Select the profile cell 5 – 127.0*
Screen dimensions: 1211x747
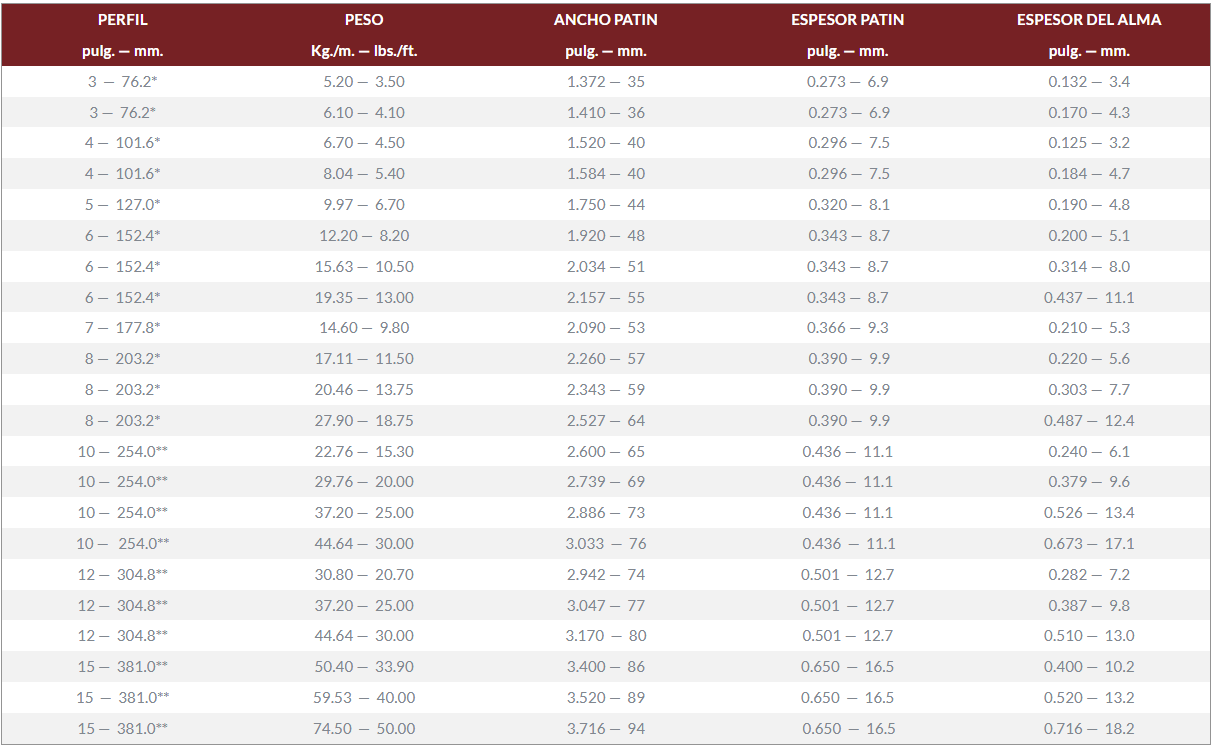click(x=122, y=205)
